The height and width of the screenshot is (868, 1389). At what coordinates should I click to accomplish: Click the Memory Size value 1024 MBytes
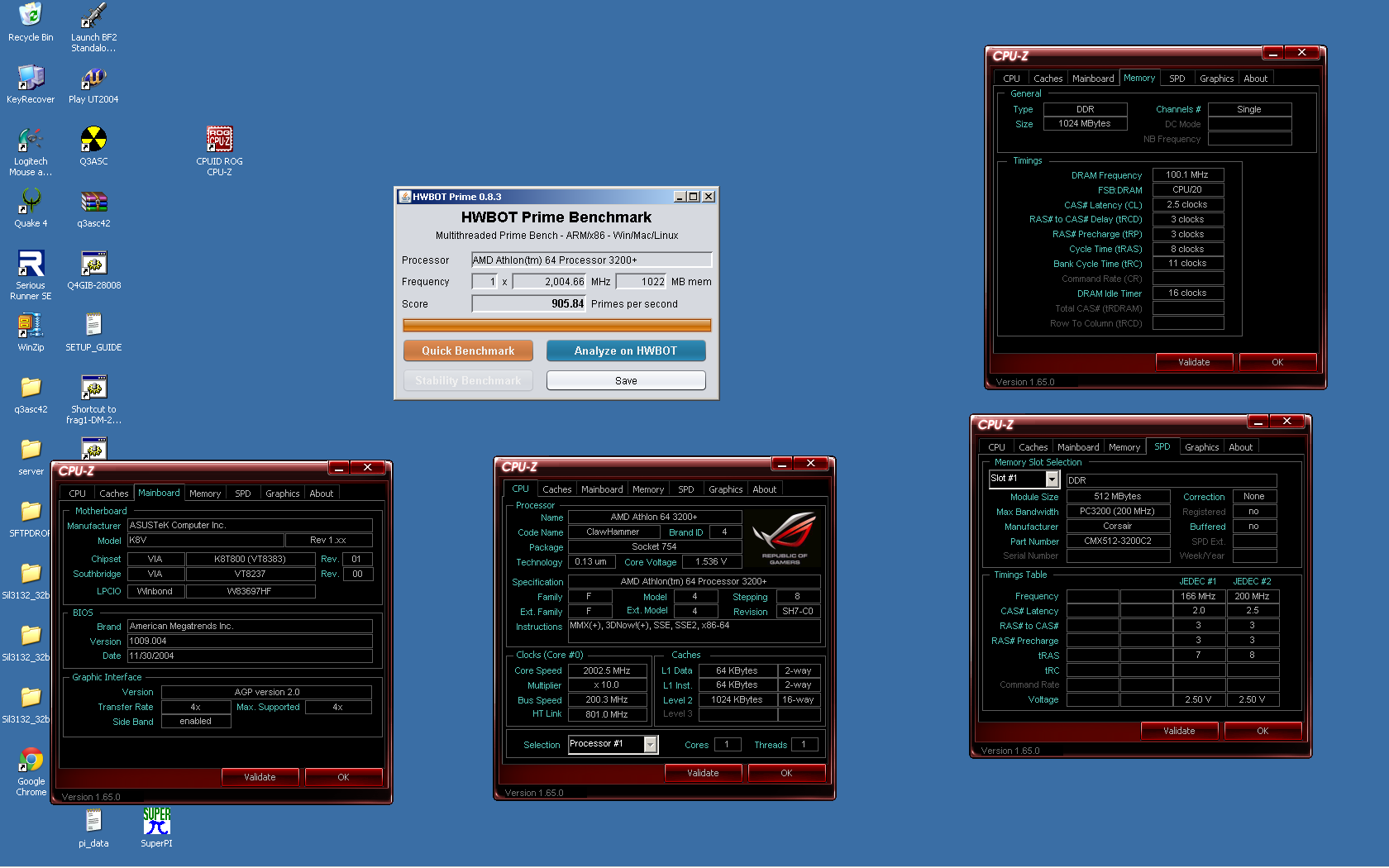point(1086,124)
